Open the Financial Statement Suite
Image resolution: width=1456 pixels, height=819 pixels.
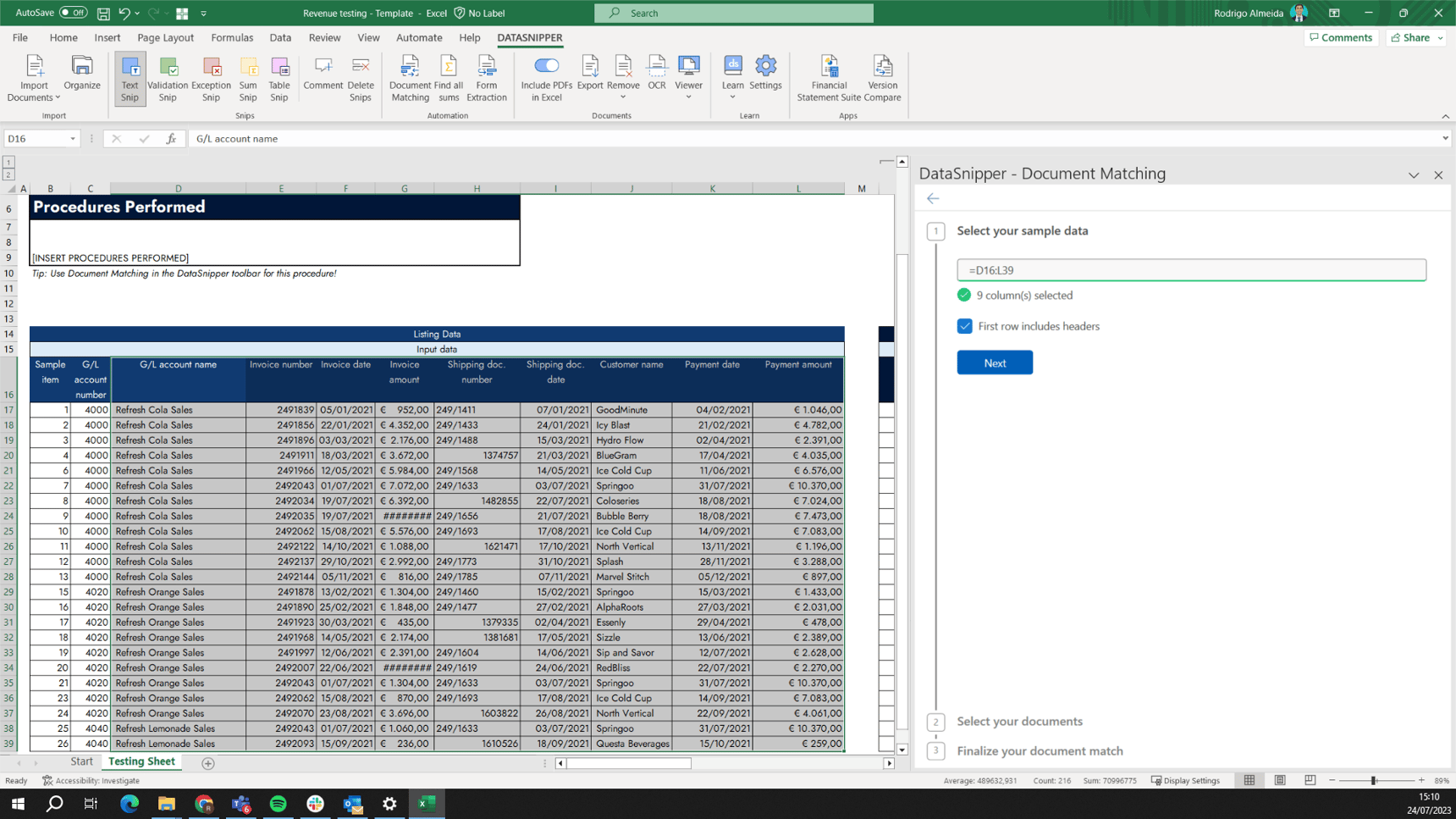tap(829, 77)
